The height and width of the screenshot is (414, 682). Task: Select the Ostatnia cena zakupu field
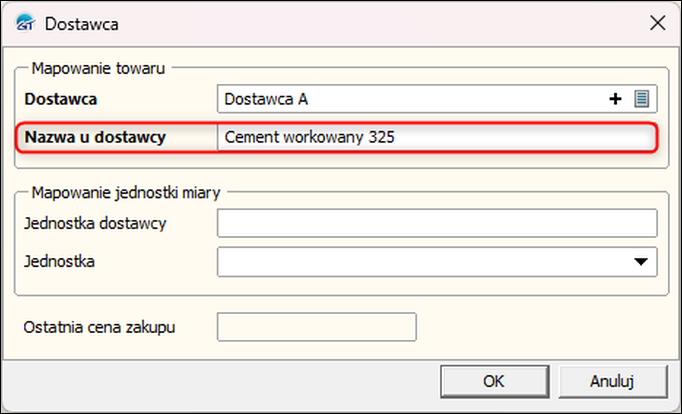316,327
